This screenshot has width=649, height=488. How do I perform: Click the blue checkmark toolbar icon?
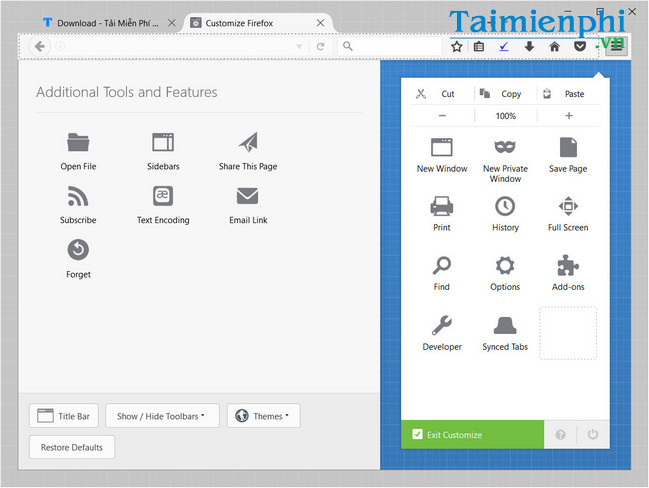pos(504,46)
